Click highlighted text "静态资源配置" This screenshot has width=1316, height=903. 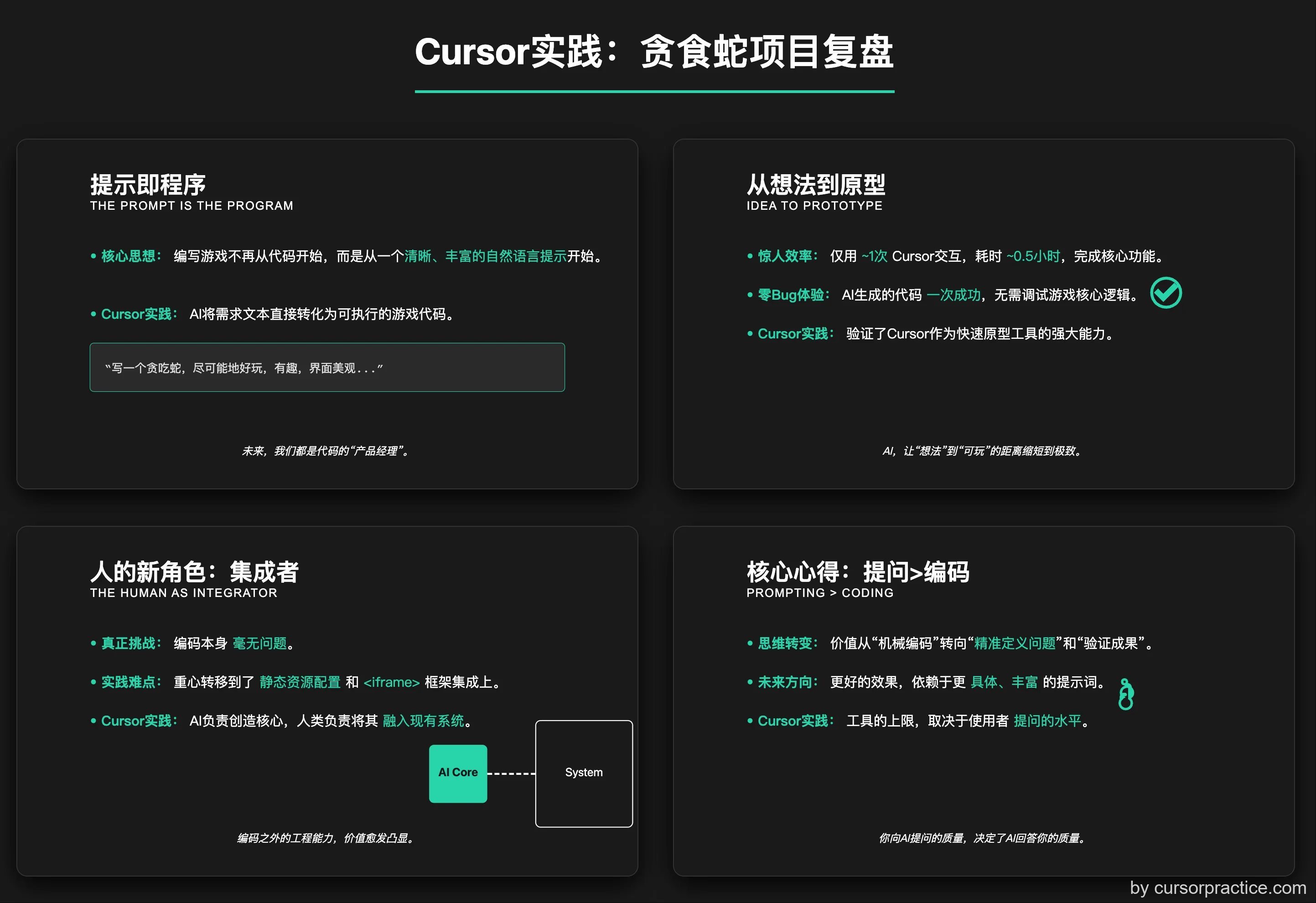[x=300, y=682]
